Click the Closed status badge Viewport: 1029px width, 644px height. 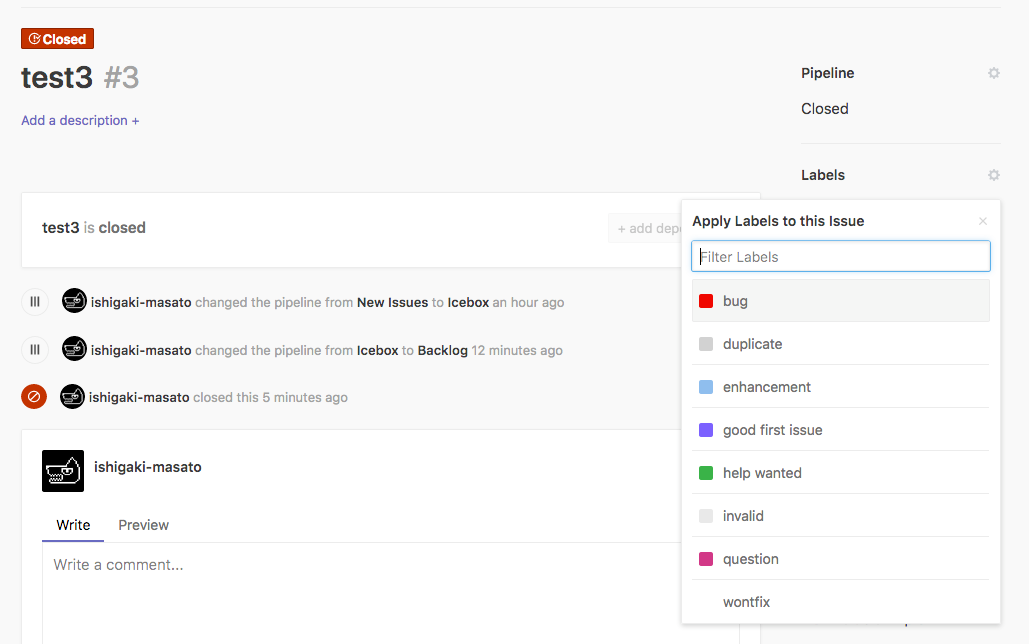(x=57, y=38)
